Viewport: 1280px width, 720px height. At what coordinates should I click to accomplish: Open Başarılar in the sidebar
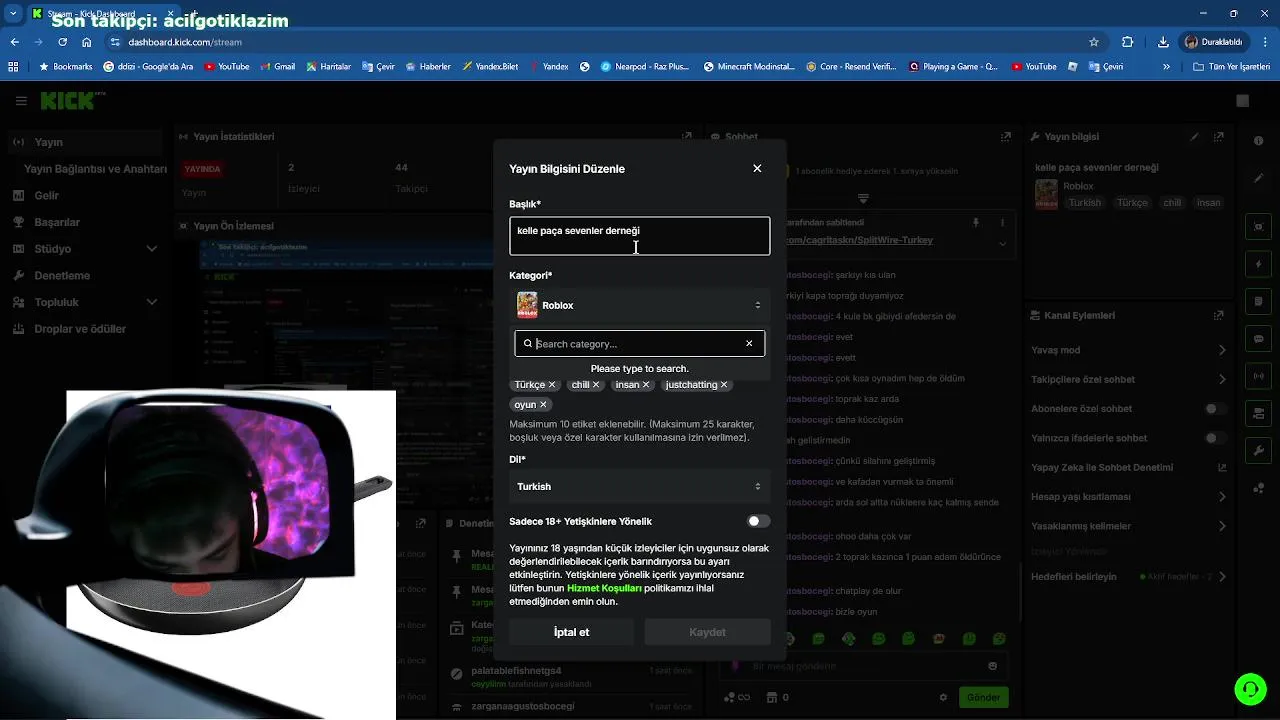pyautogui.click(x=57, y=222)
